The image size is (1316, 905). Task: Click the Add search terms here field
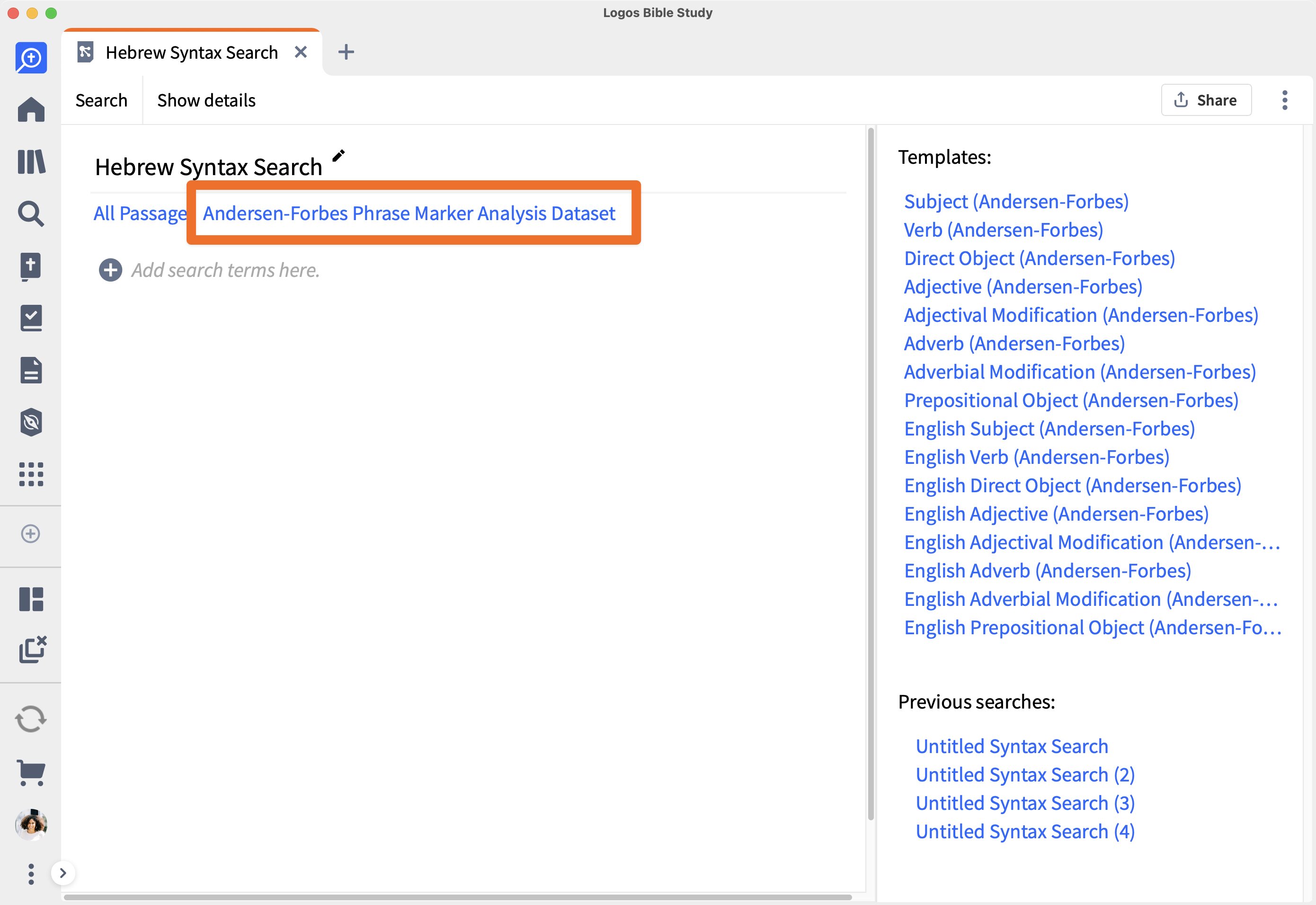pos(226,270)
